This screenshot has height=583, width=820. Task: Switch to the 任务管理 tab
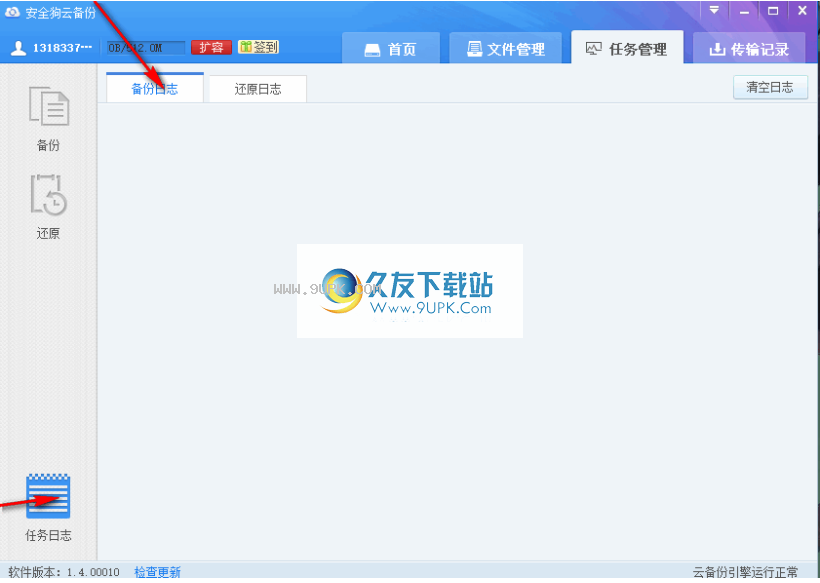[x=627, y=48]
